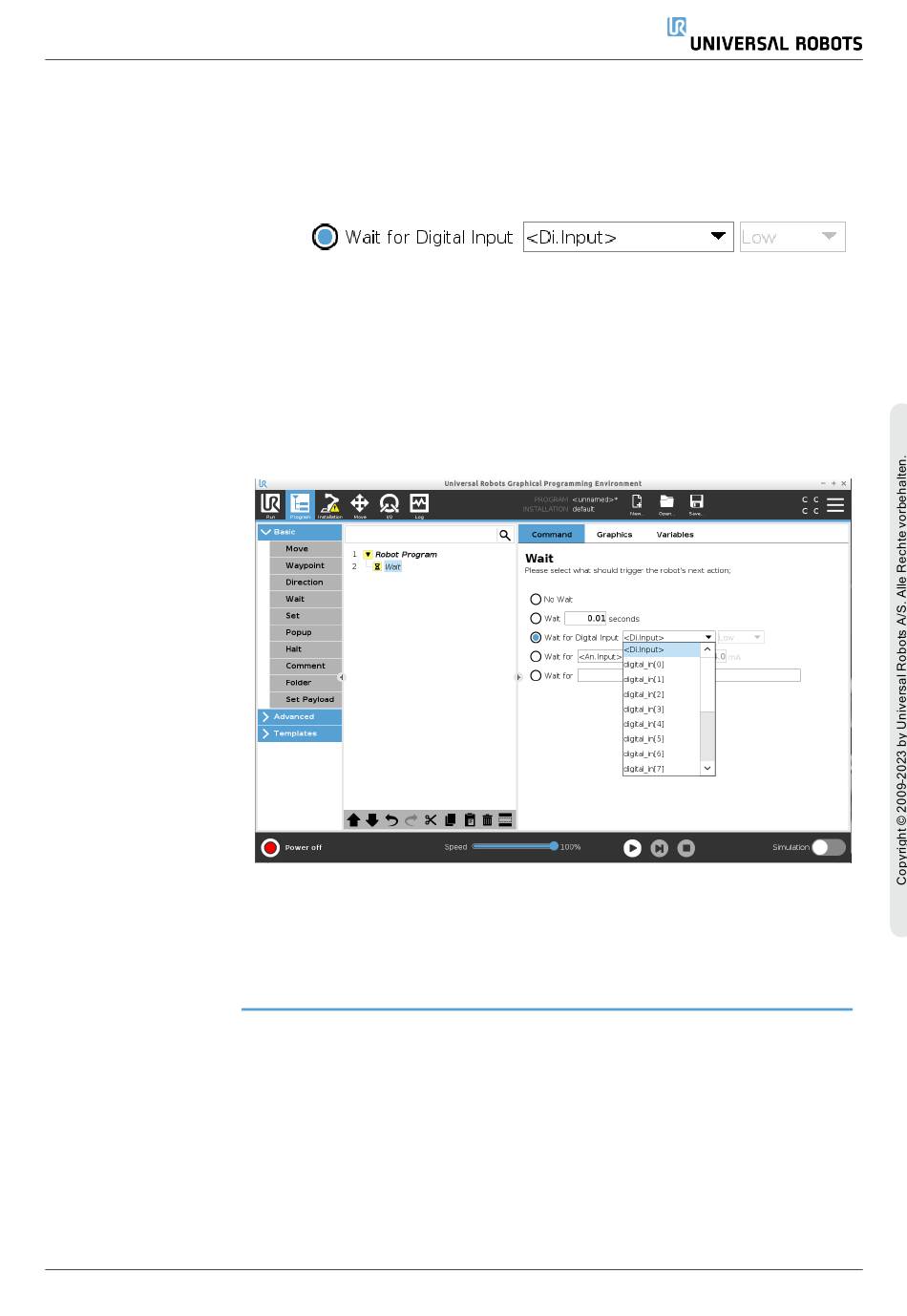Open enlarged Low dropdown in illustration
This screenshot has width=907, height=1316.
[792, 237]
